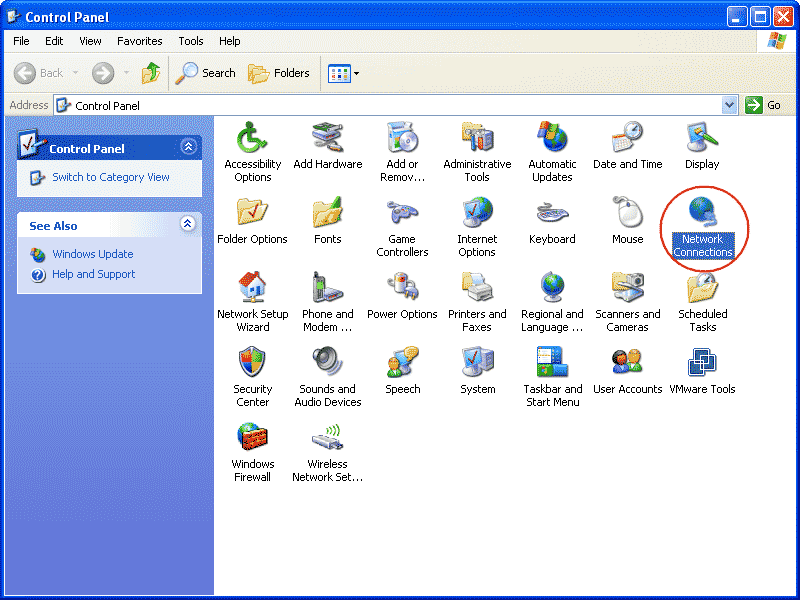This screenshot has width=800, height=600.
Task: Toggle the Folders toolbar button
Action: pos(279,73)
